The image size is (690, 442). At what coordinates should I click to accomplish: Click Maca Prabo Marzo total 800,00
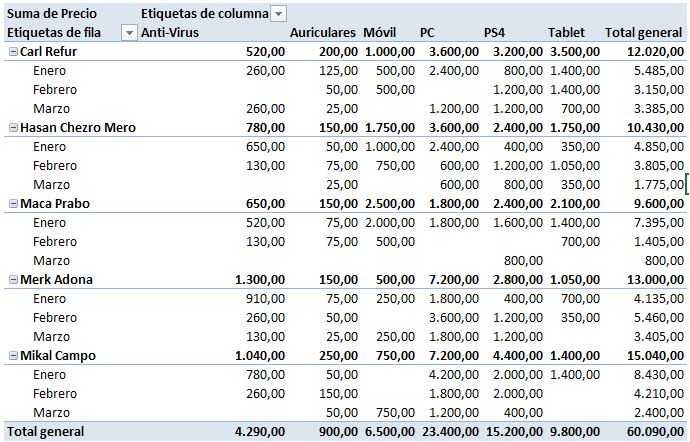click(x=664, y=261)
